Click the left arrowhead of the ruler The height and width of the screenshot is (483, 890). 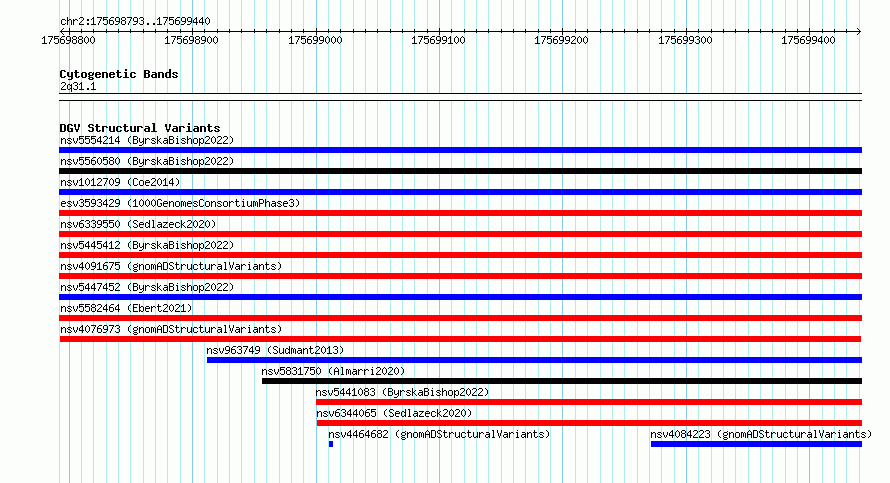coord(62,31)
